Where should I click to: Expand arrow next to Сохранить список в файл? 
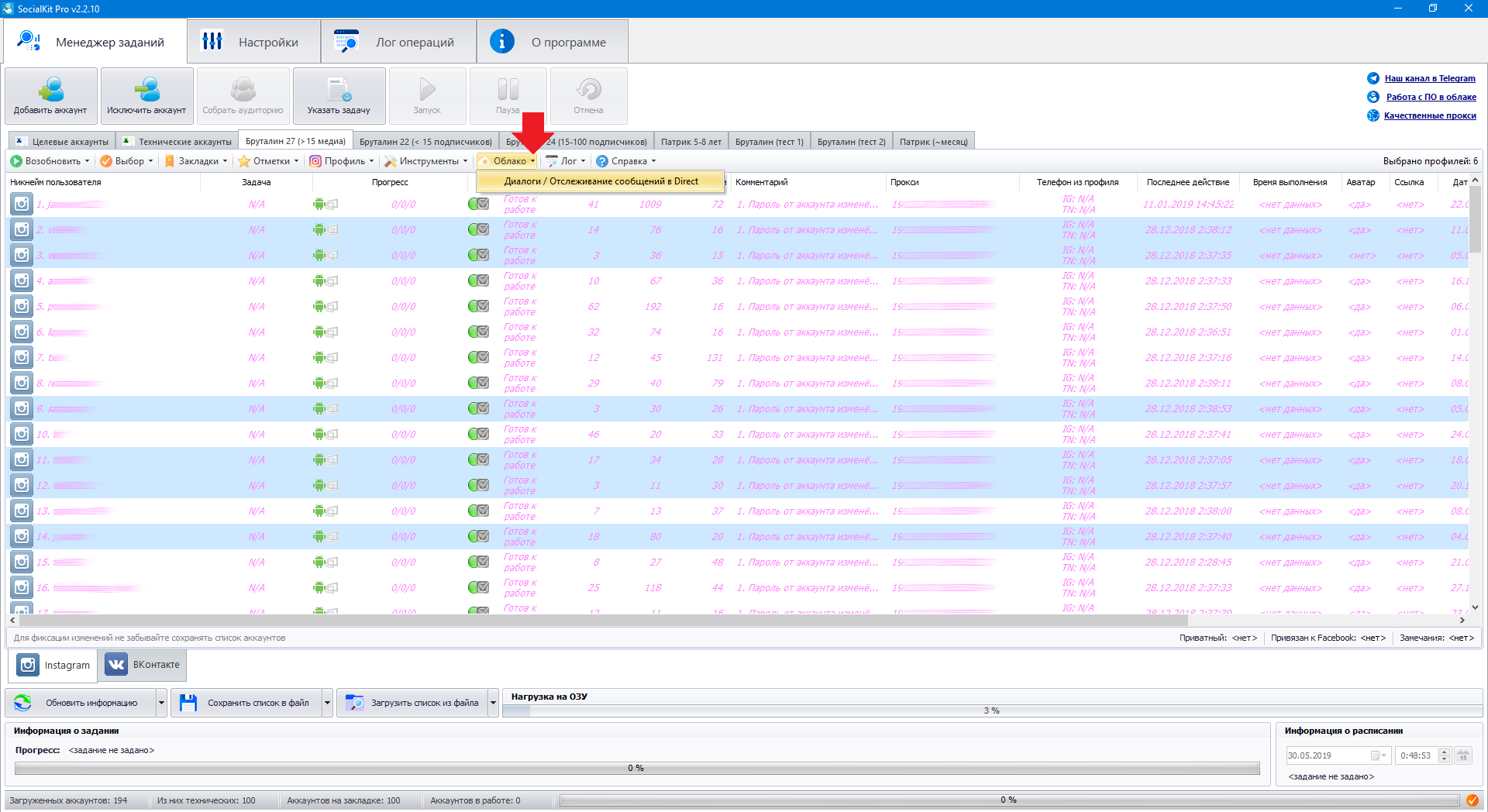tap(327, 703)
